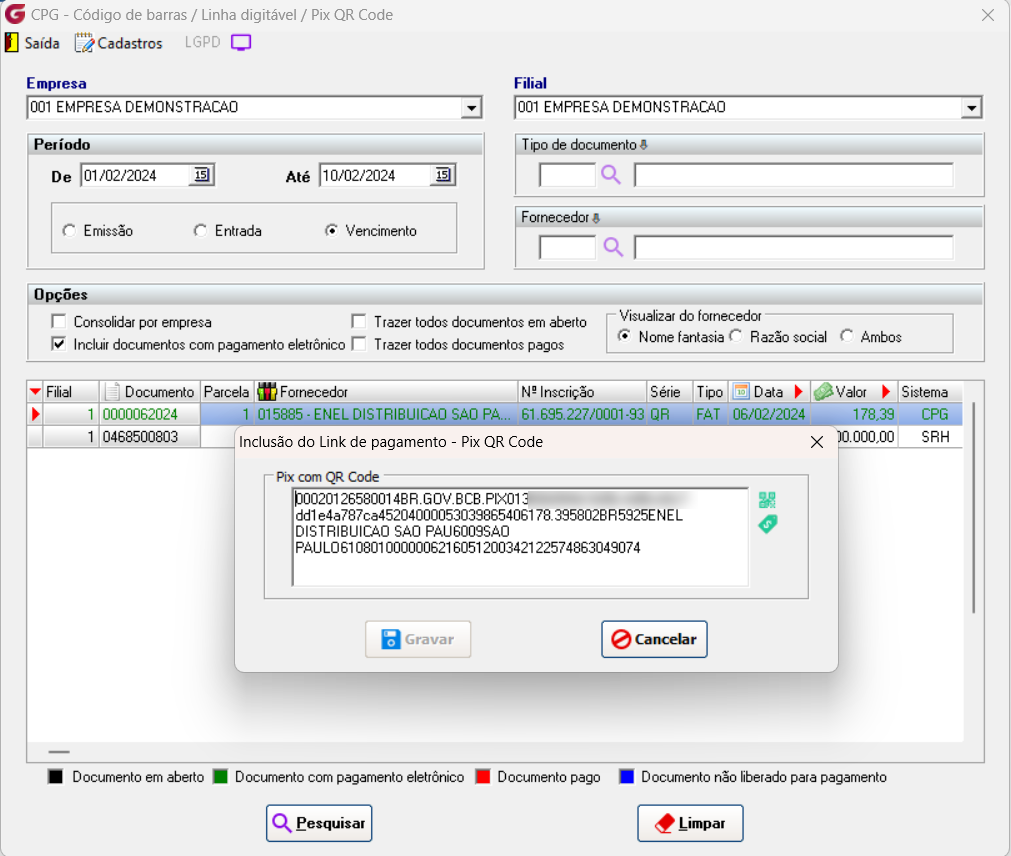This screenshot has width=1011, height=856.
Task: Click the Série column header
Action: 669,392
